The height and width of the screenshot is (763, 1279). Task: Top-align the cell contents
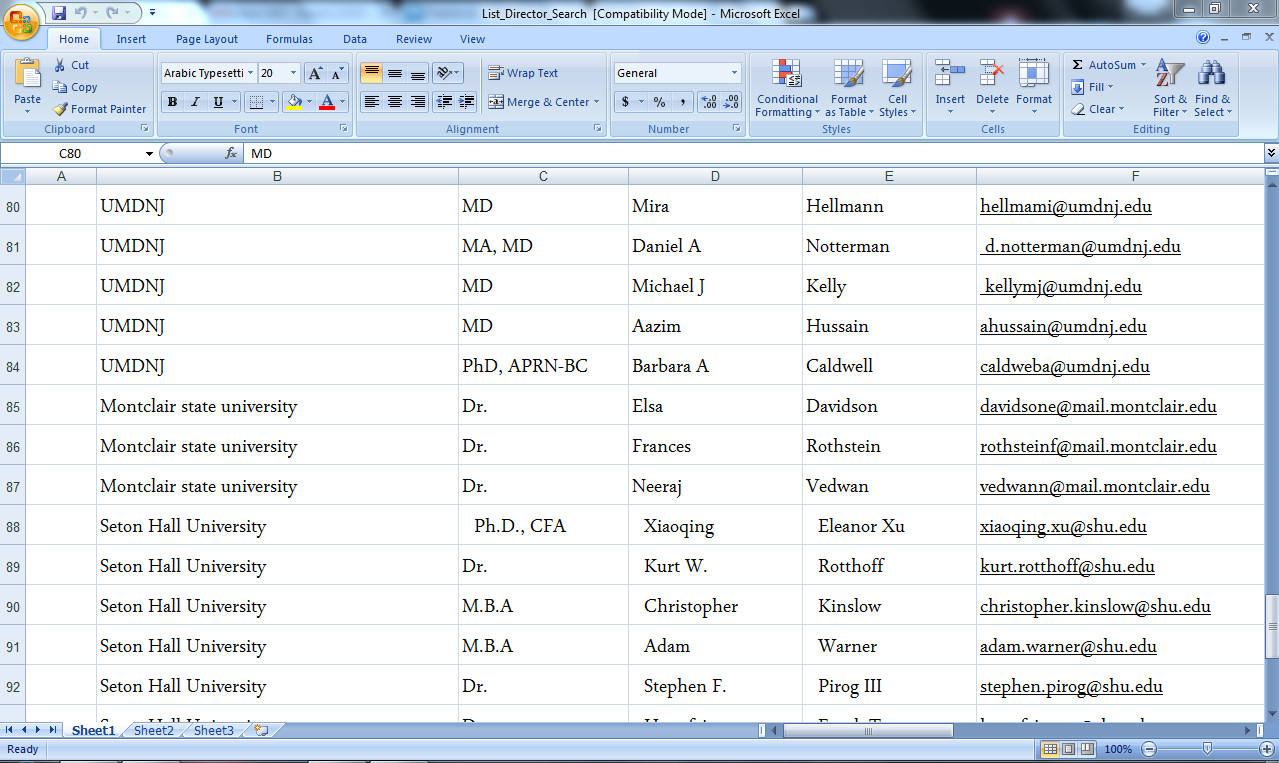pos(371,73)
